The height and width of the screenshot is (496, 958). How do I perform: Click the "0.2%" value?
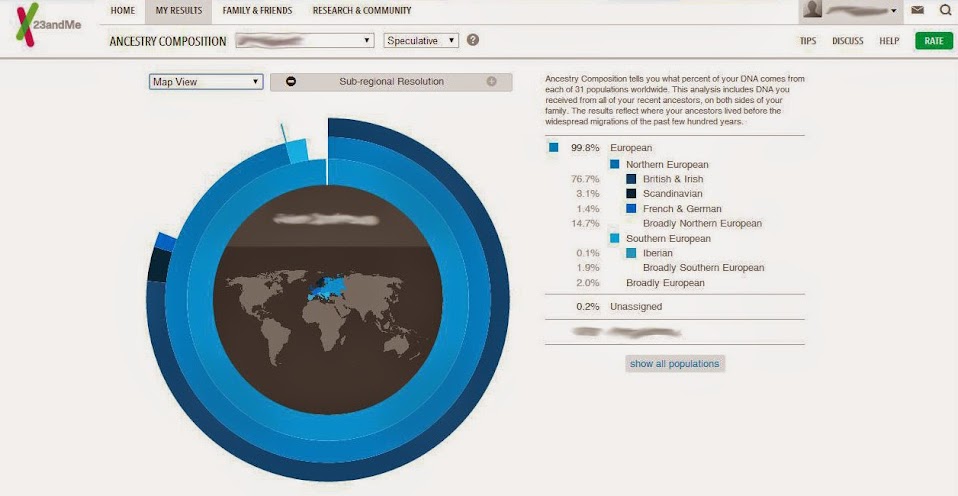587,307
